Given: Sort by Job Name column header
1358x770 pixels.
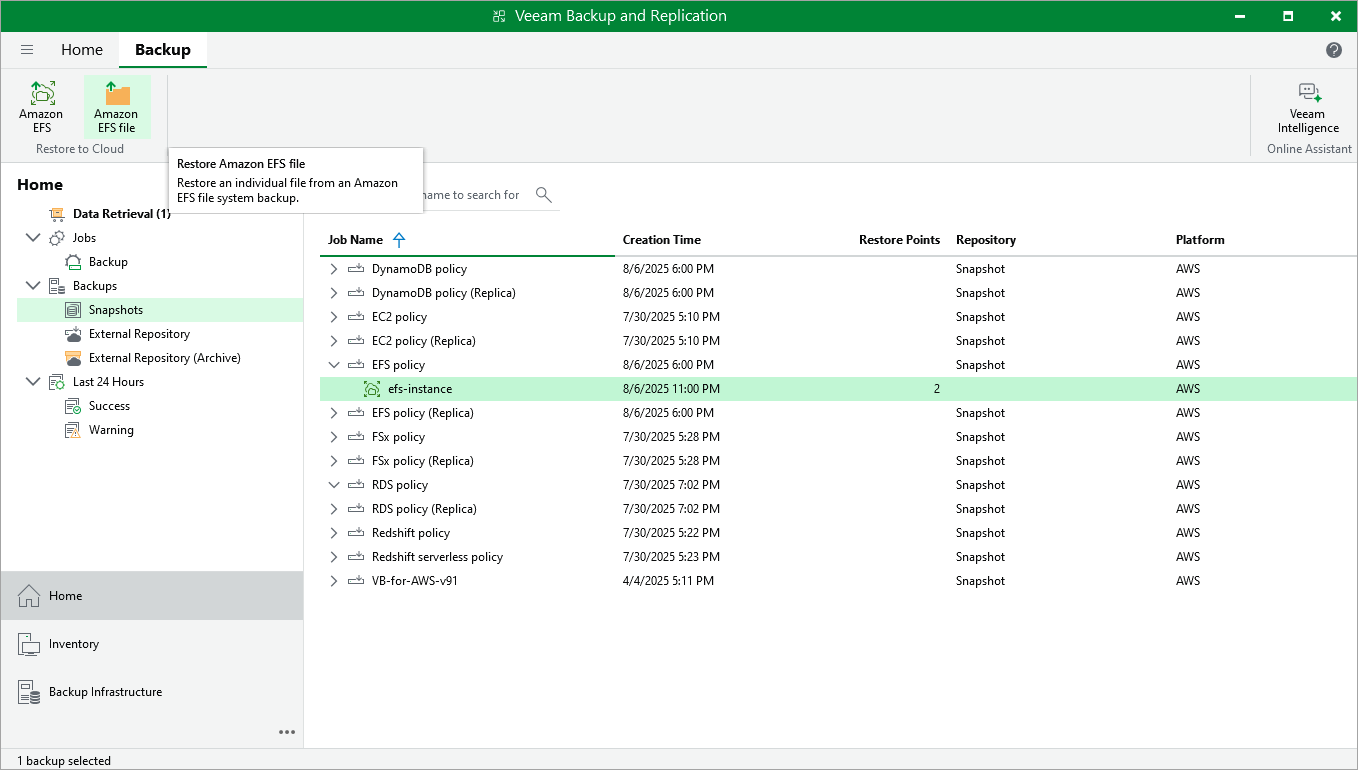Looking at the screenshot, I should pos(355,240).
